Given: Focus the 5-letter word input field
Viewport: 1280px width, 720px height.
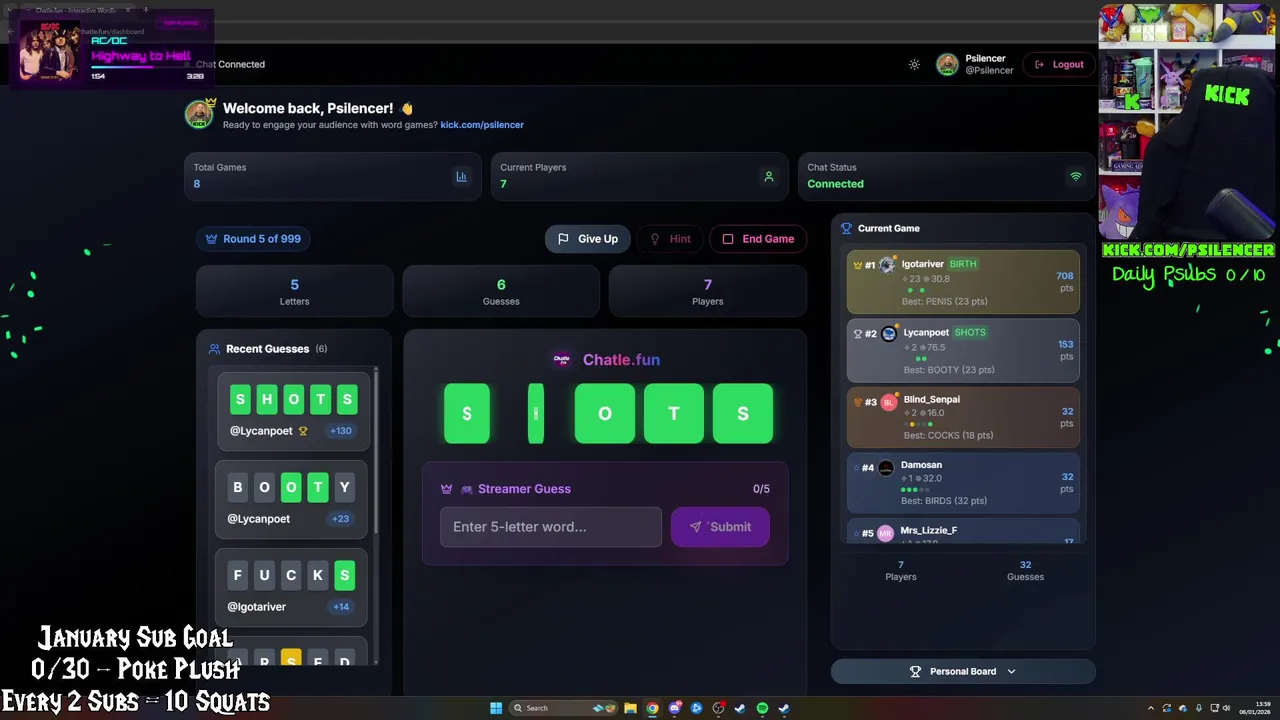Looking at the screenshot, I should click(551, 527).
